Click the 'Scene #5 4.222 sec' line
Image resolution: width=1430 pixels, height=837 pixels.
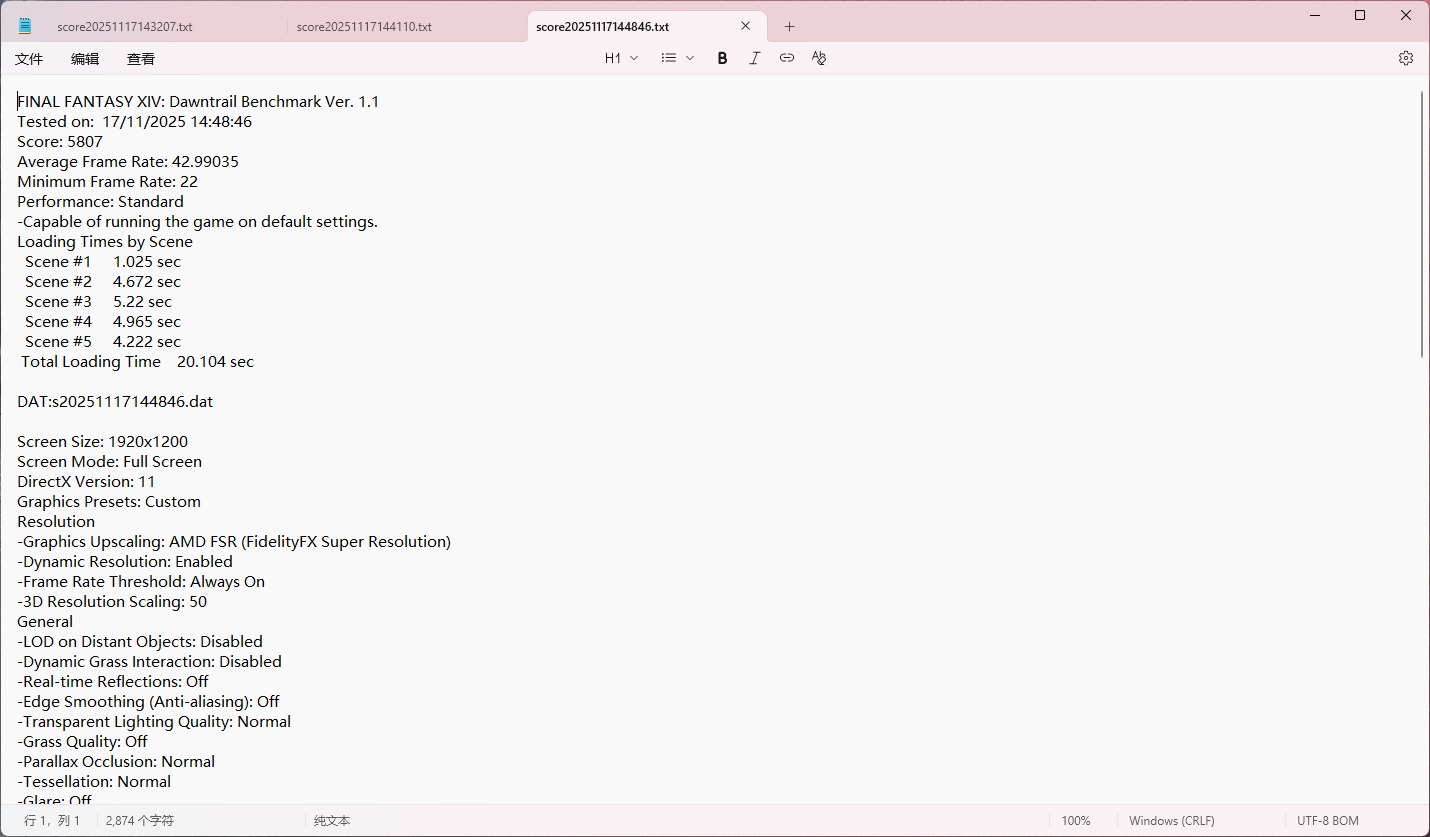tap(103, 341)
